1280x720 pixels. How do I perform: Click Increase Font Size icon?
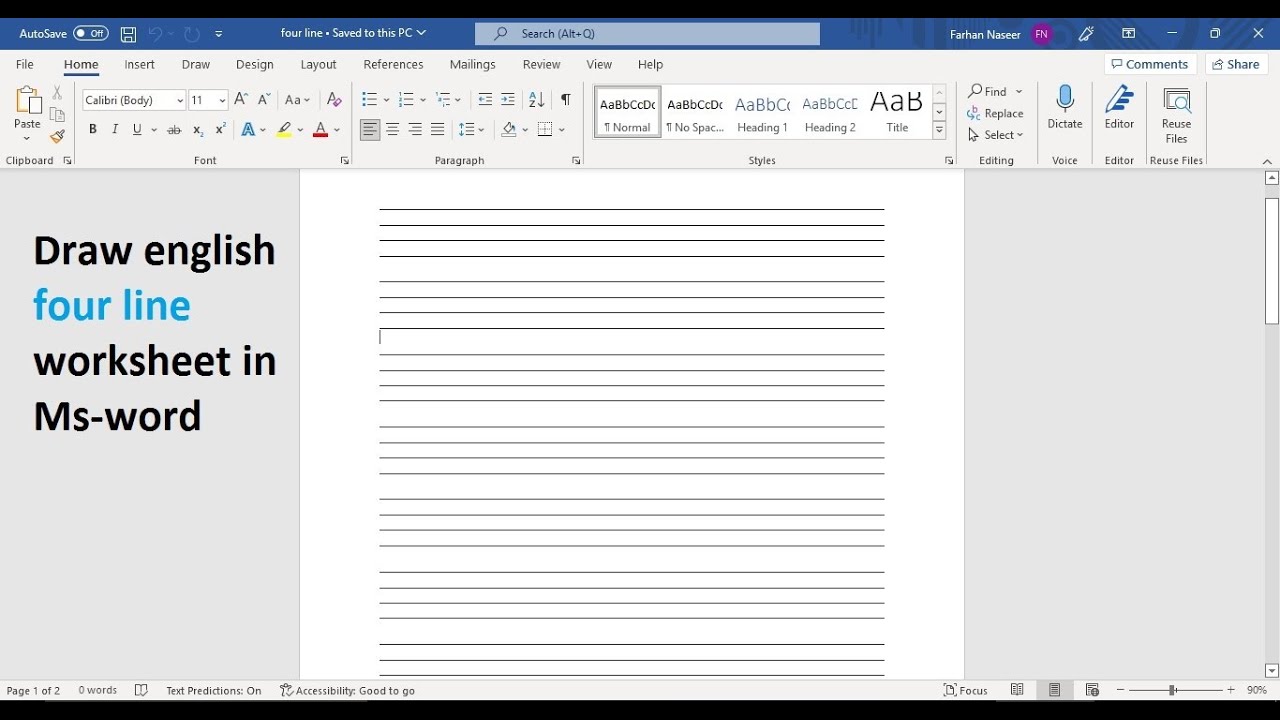tap(241, 100)
